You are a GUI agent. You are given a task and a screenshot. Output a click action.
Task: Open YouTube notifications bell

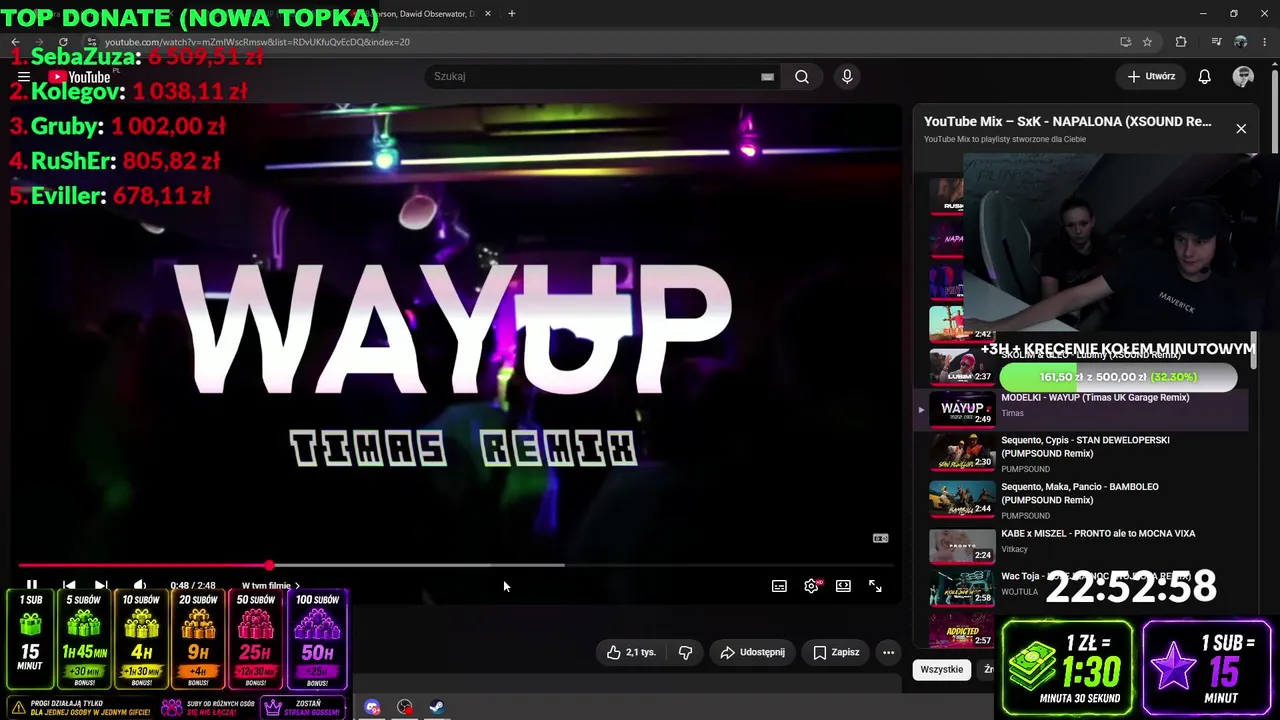[x=1205, y=76]
